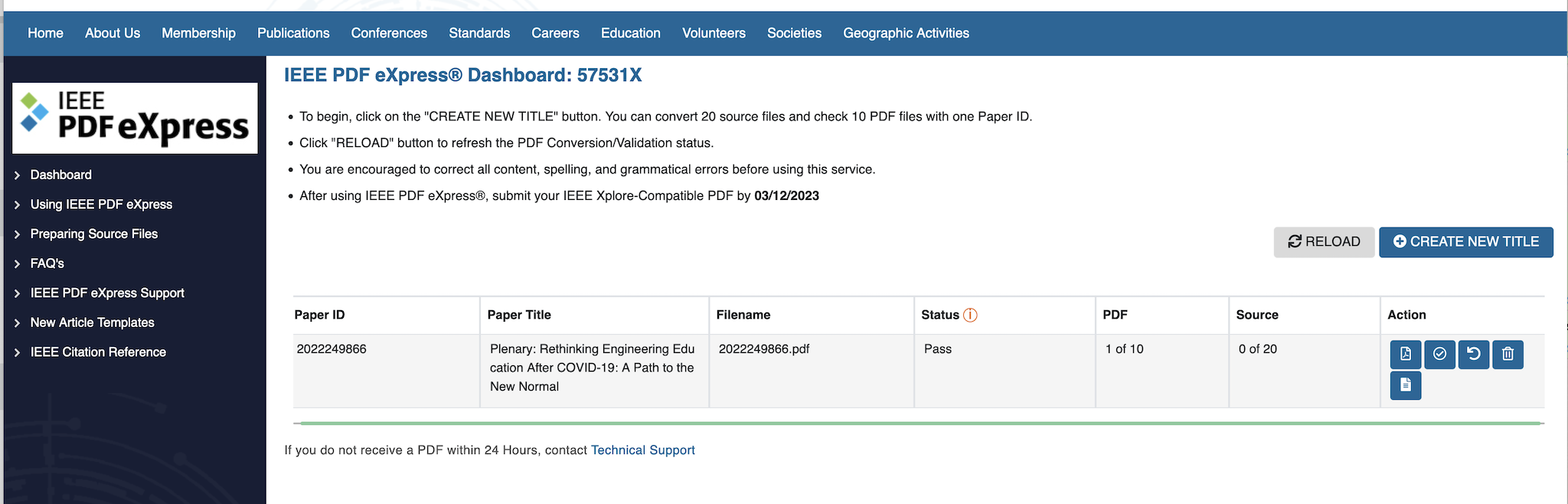Select the Paper ID 2022249866 cell
The height and width of the screenshot is (504, 1568).
click(x=332, y=349)
